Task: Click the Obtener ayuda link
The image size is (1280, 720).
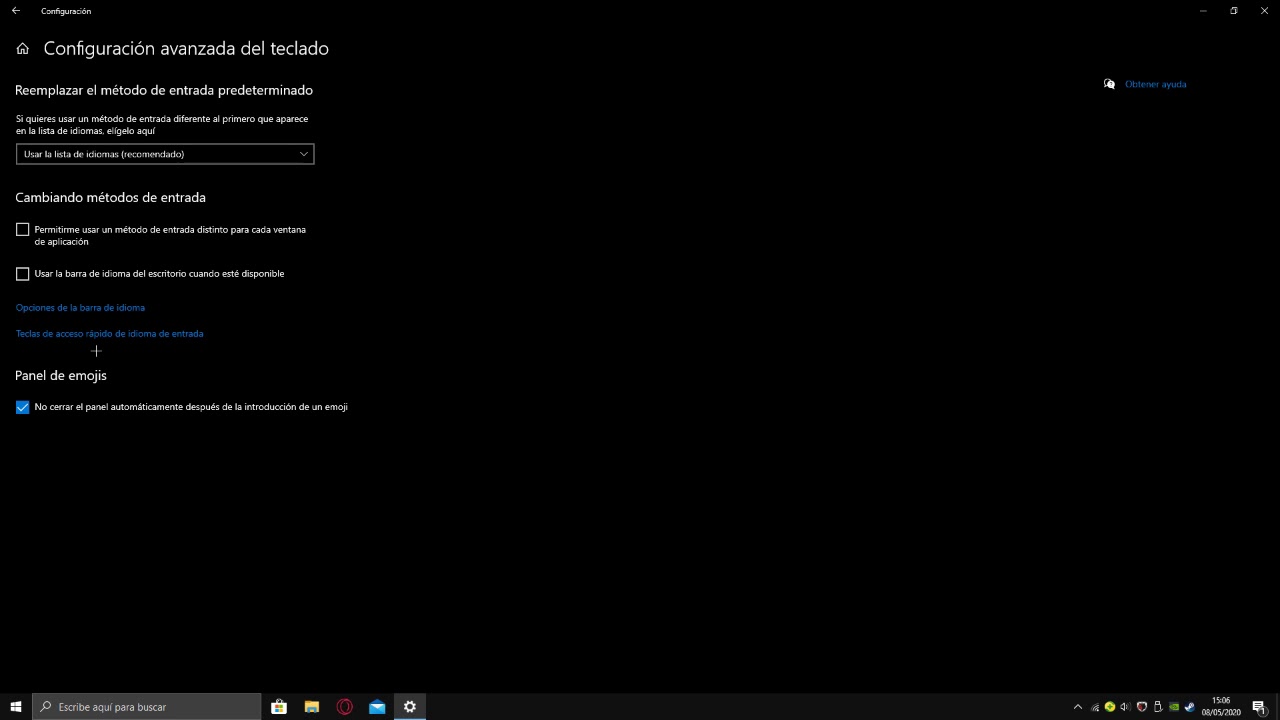Action: point(1155,84)
